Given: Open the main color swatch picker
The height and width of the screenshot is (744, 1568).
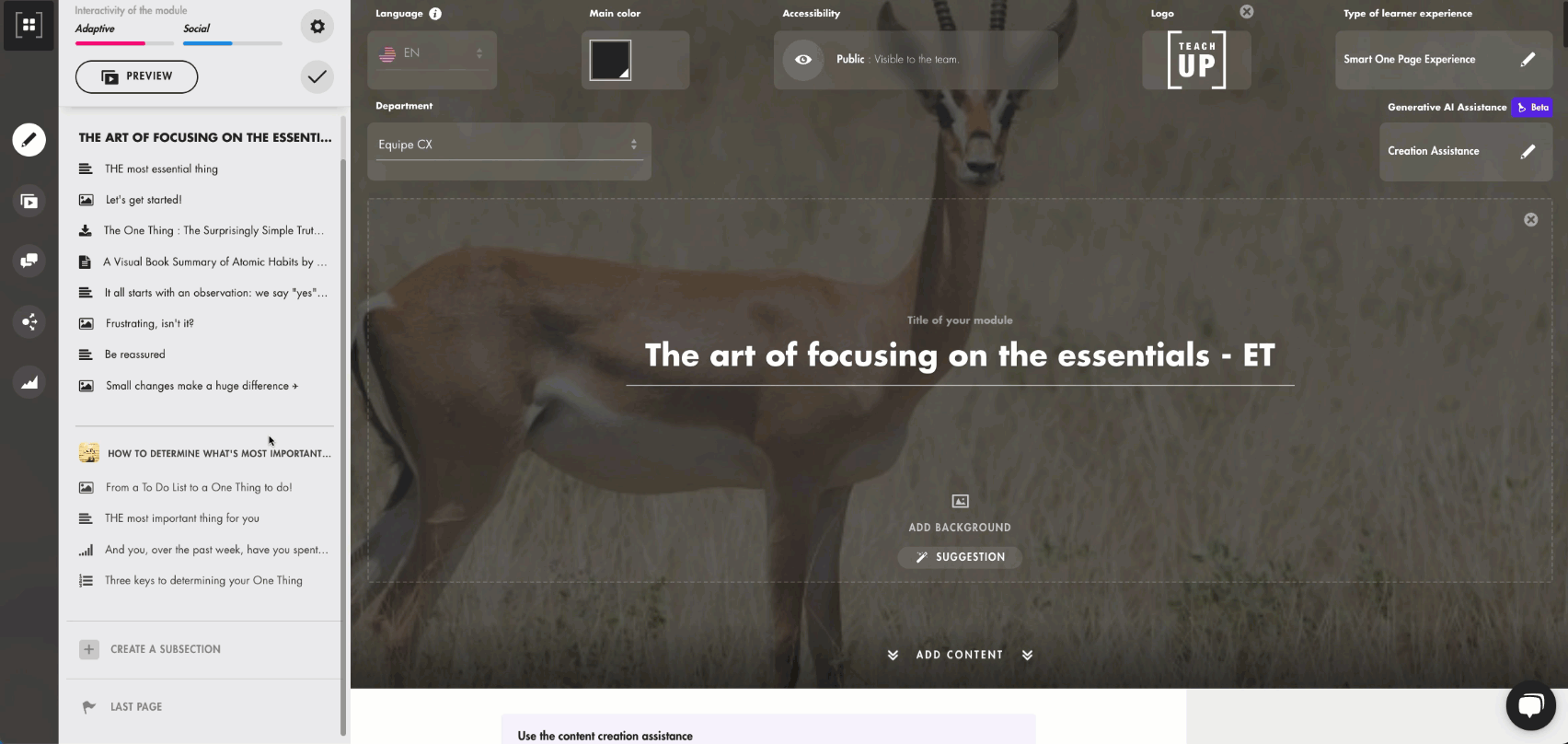Looking at the screenshot, I should coord(610,60).
